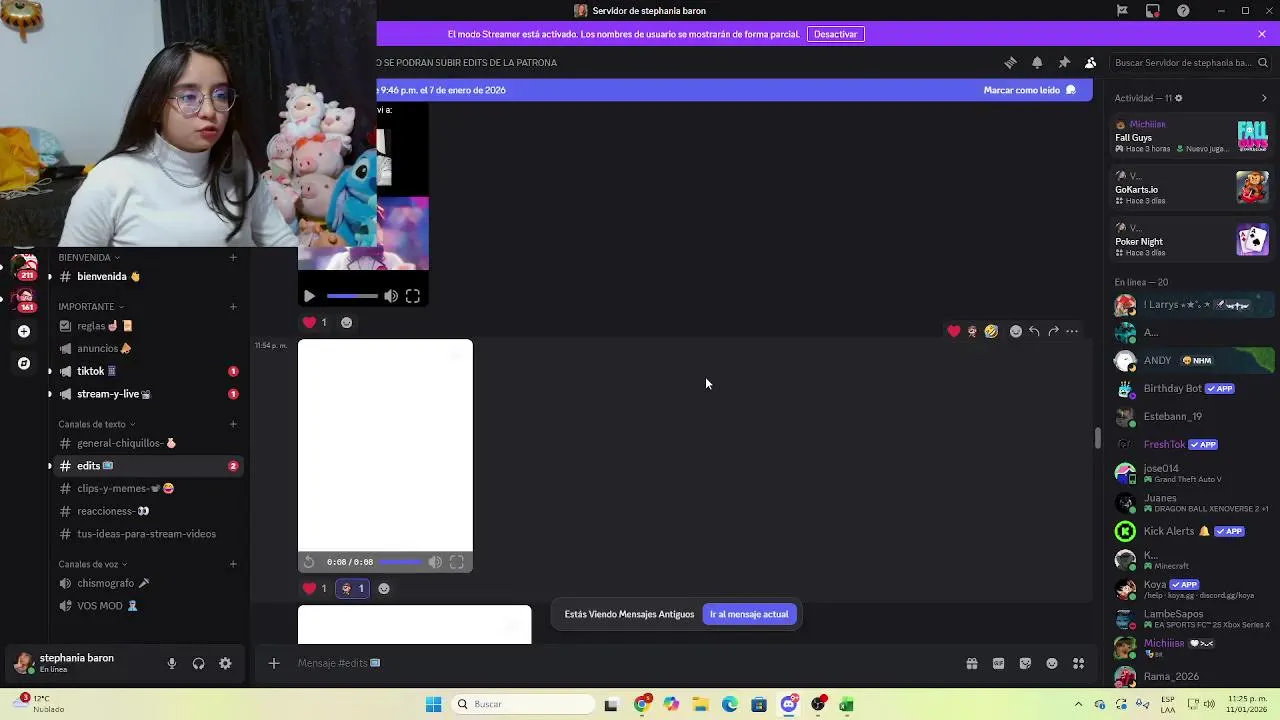1280x720 pixels.
Task: Add reaction under the upper video
Action: (x=346, y=322)
